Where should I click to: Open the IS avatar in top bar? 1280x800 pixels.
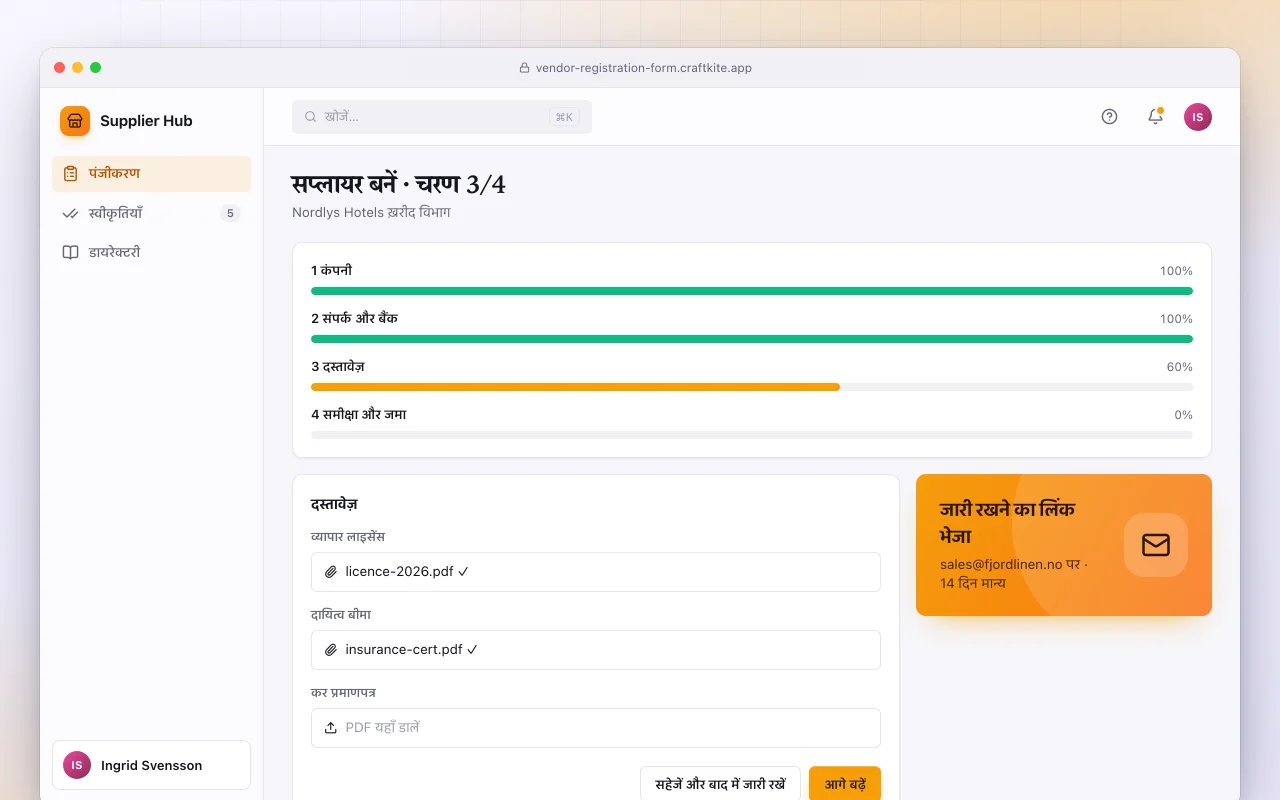[1198, 117]
